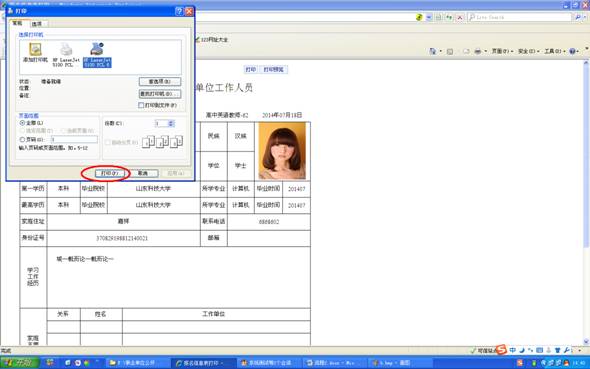Screen dimensions: 590x369
Task: Select the Add Printer icon
Action: (35, 53)
